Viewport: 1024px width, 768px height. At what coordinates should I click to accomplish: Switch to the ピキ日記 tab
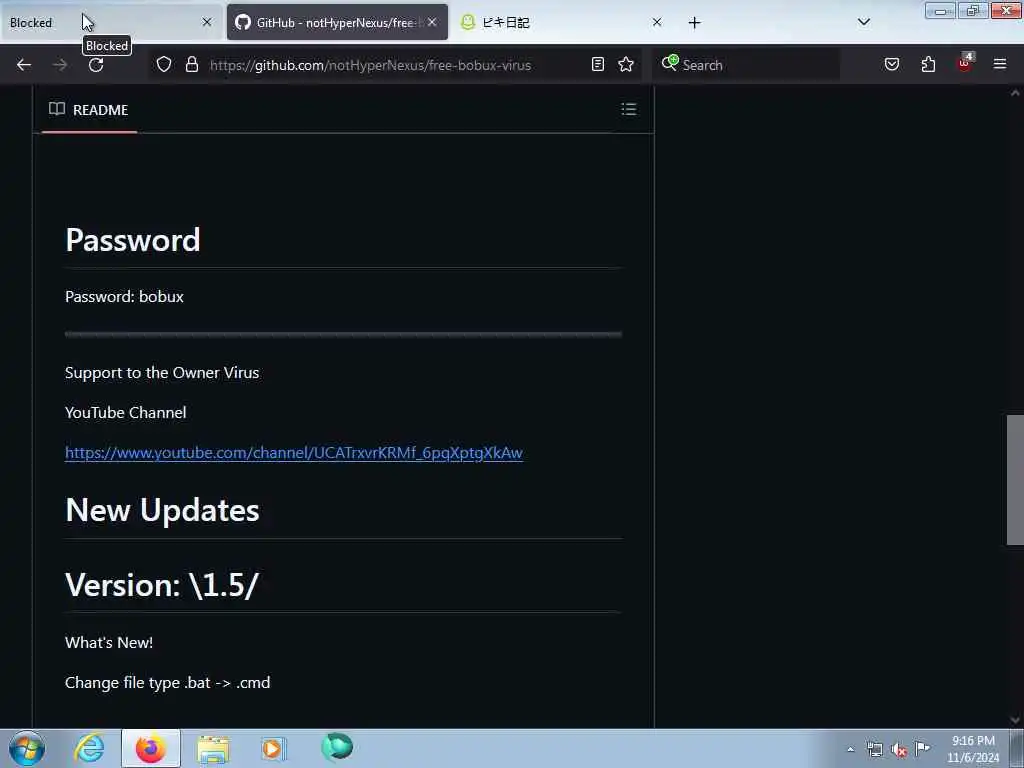pos(561,22)
